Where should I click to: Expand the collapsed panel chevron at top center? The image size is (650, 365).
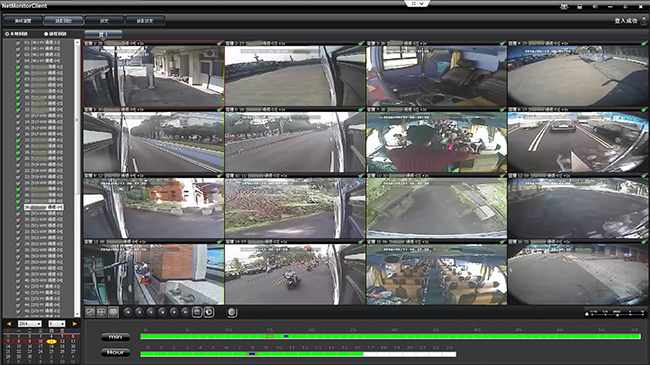(x=417, y=4)
